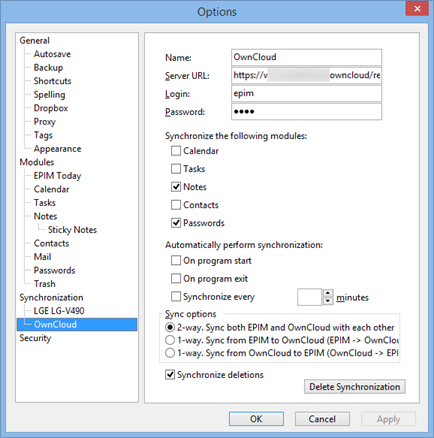434x438 pixels.
Task: Increase minutes with spinner up arrow
Action: click(x=328, y=293)
